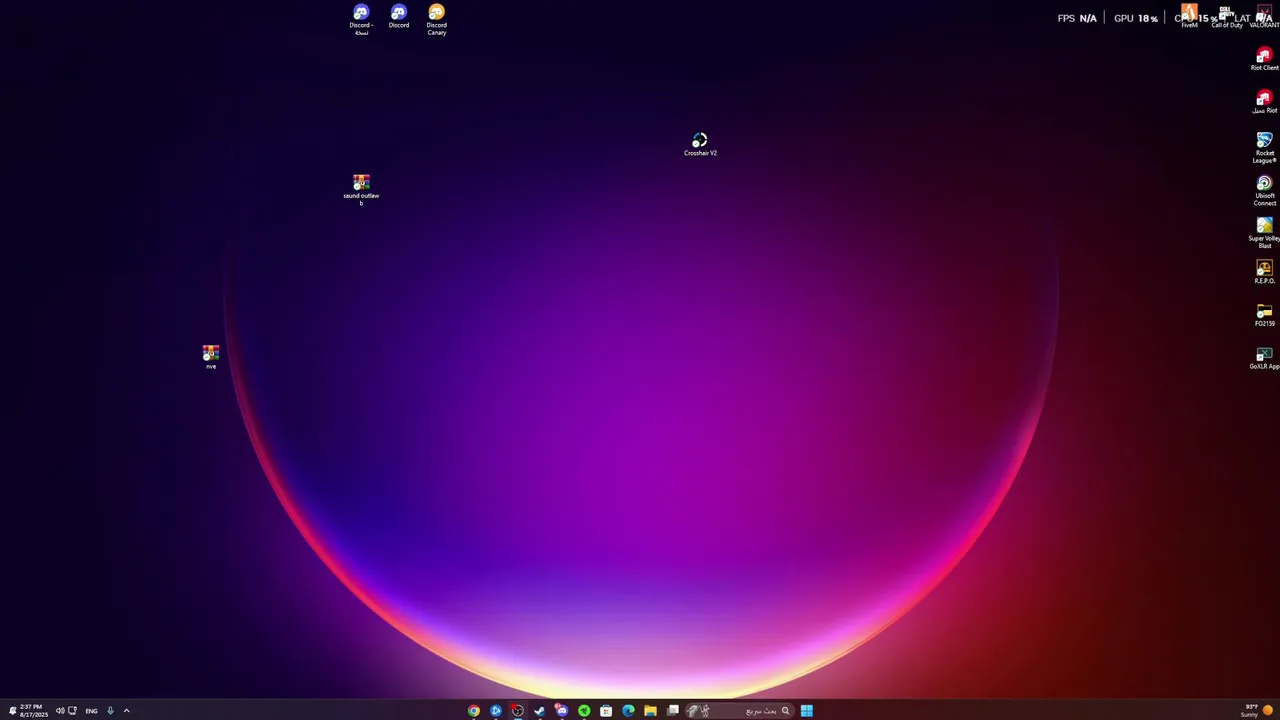Click the microphone icon in system tray
1280x720 pixels.
coord(110,711)
